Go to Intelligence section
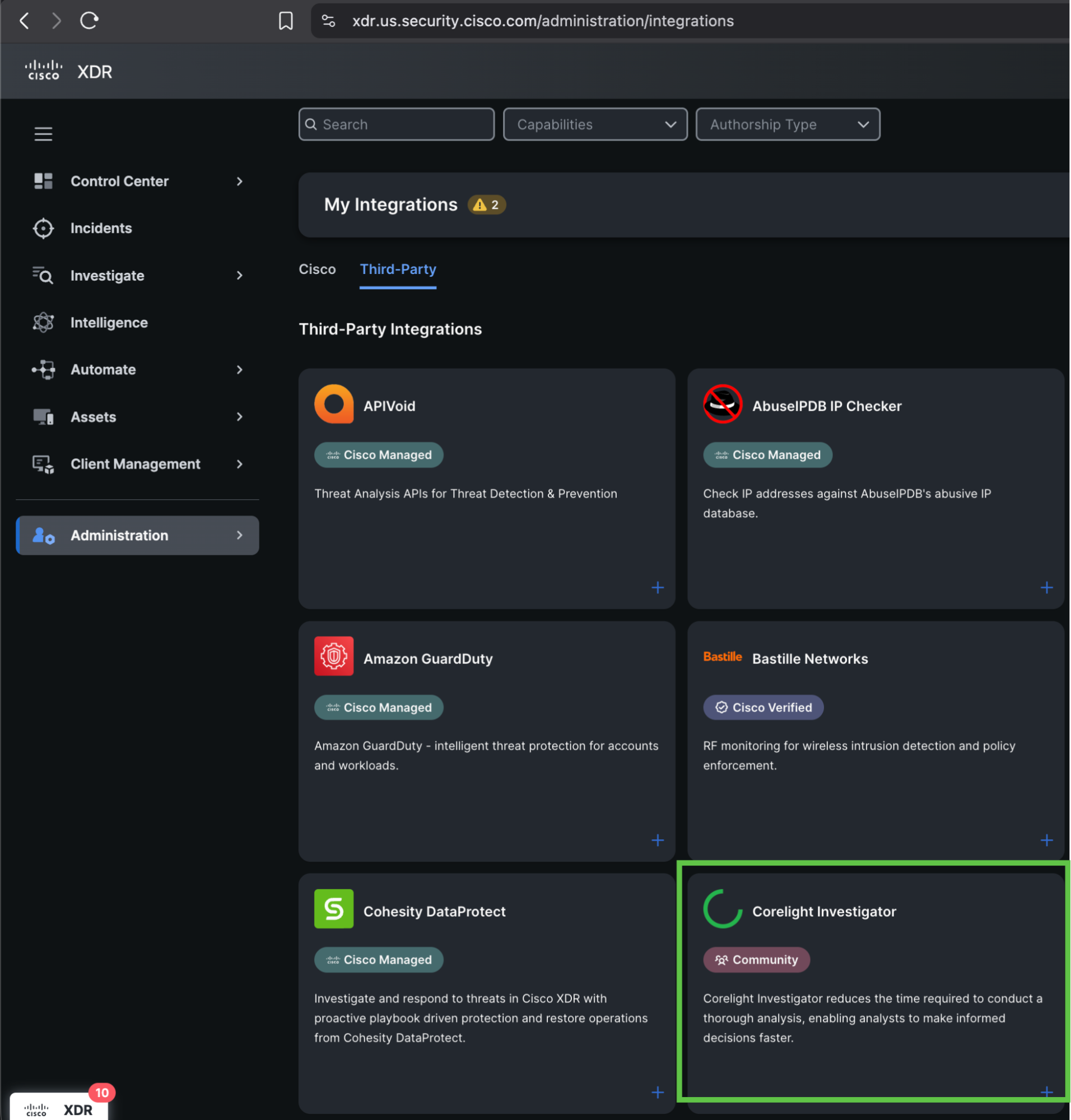 click(x=109, y=323)
